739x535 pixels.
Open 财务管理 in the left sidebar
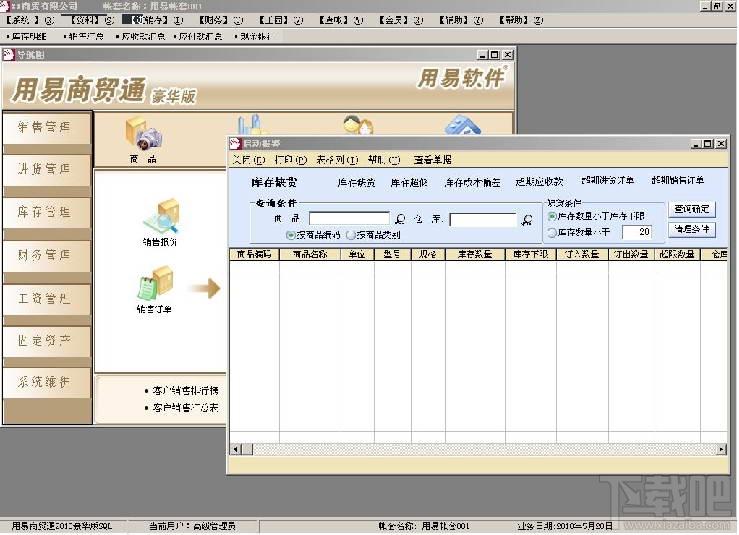[46, 256]
